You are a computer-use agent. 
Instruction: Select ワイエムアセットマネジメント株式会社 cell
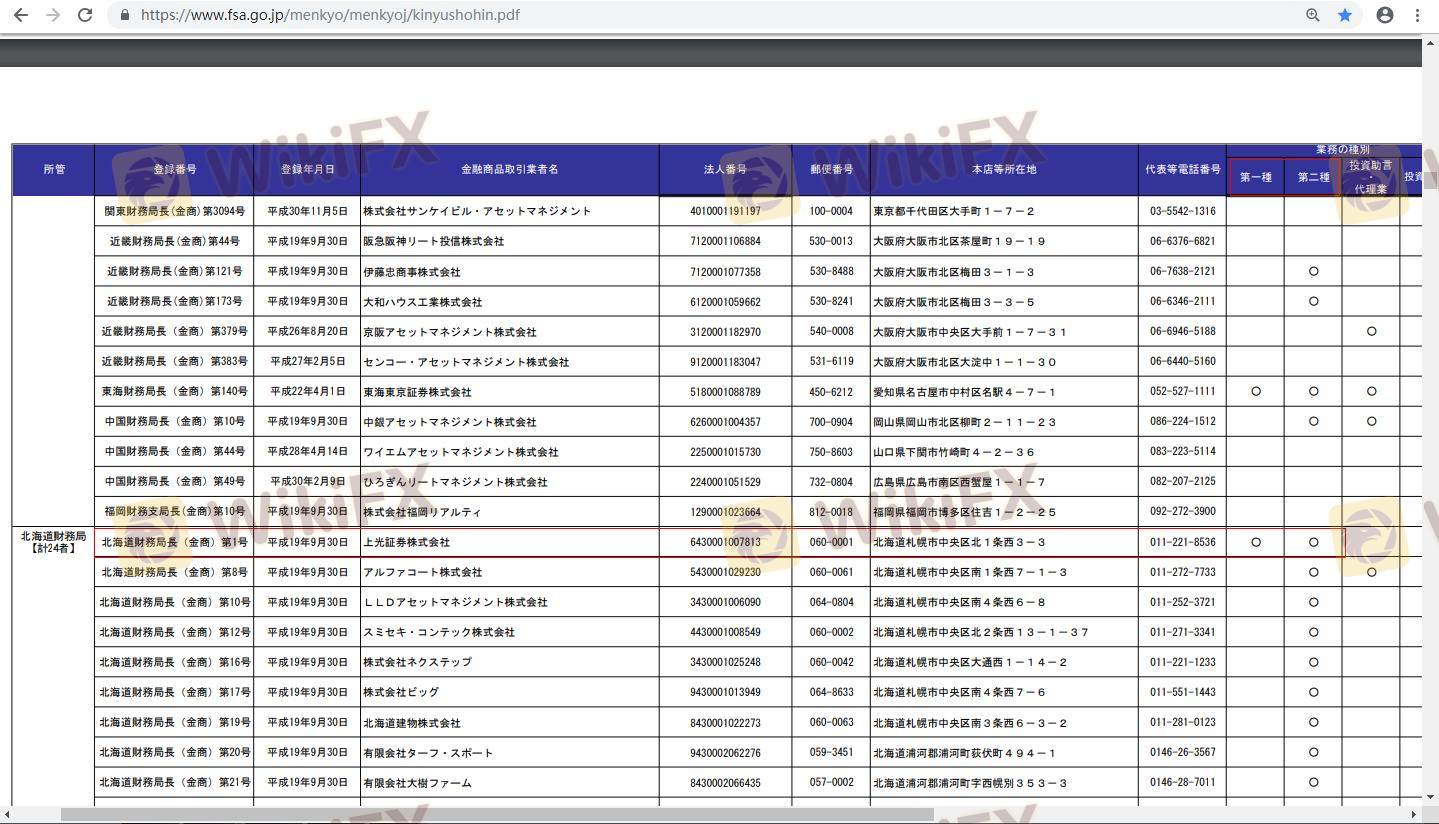pyautogui.click(x=510, y=451)
